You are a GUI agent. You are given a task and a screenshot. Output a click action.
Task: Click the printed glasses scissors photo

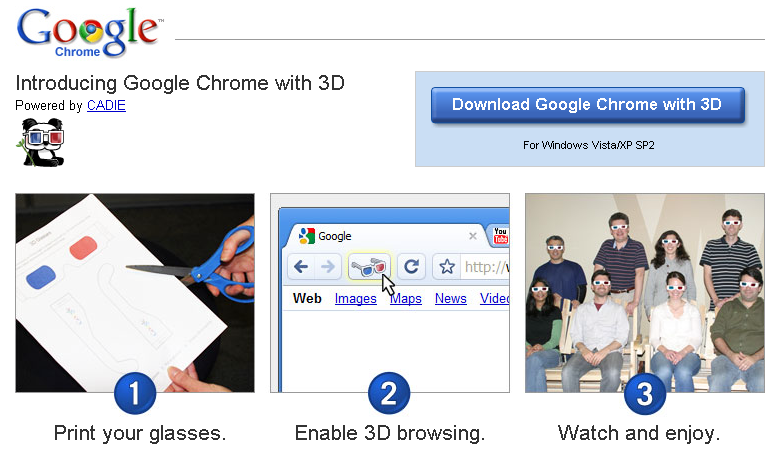pos(134,290)
